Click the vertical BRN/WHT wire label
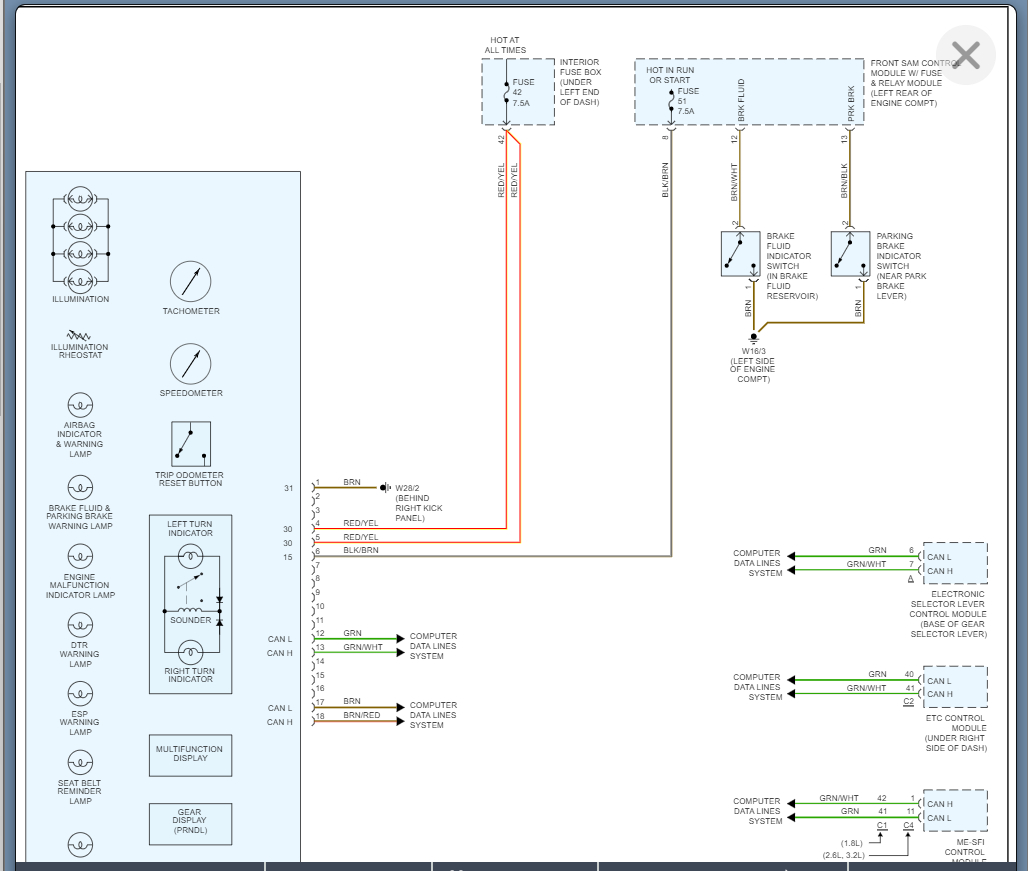Viewport: 1028px width, 871px height. point(734,182)
